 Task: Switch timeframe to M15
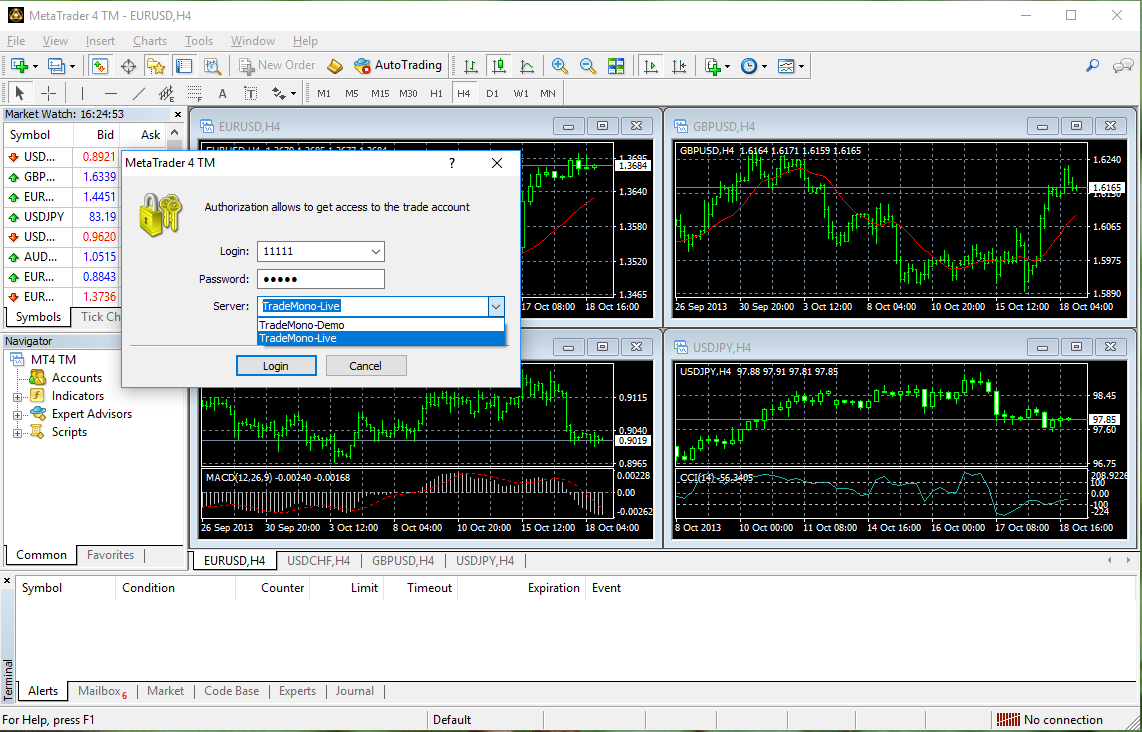(x=380, y=93)
